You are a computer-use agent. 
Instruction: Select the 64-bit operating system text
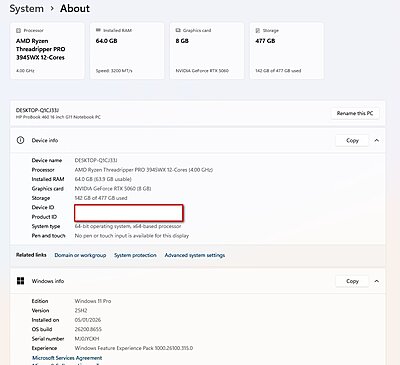coord(128,226)
